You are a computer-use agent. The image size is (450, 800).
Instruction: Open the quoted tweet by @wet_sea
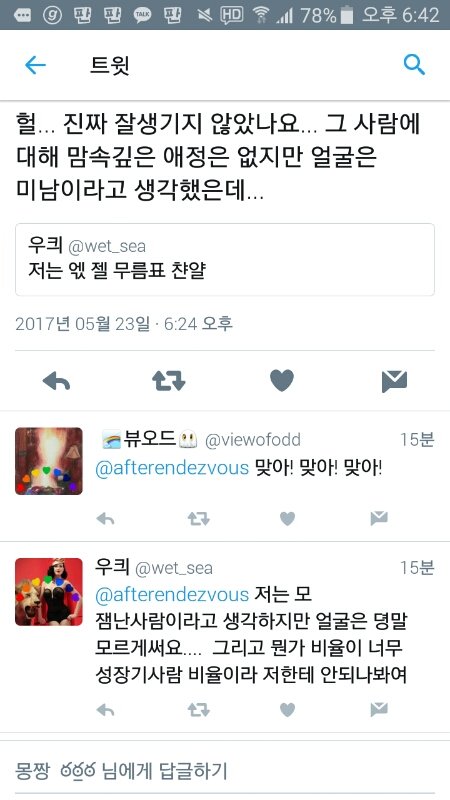225,259
